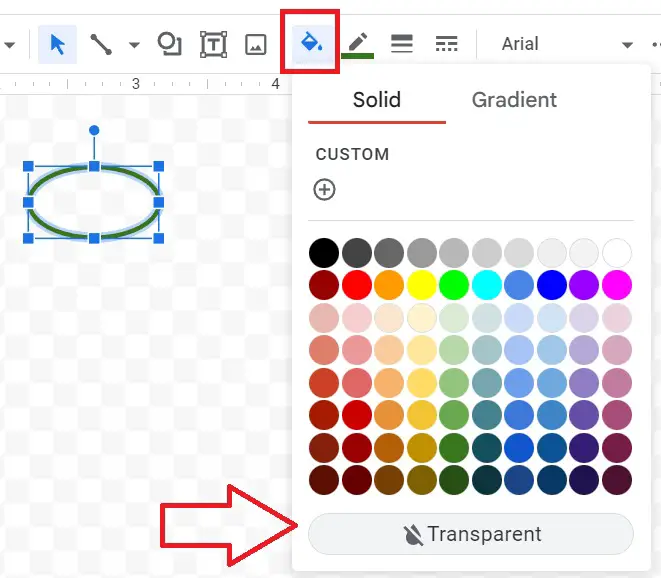Click the ellipse right middle resize handle
This screenshot has height=578, width=661.
point(159,202)
